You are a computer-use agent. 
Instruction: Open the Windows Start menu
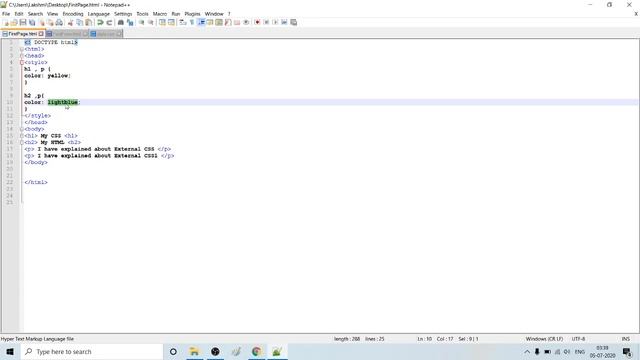(x=10, y=351)
